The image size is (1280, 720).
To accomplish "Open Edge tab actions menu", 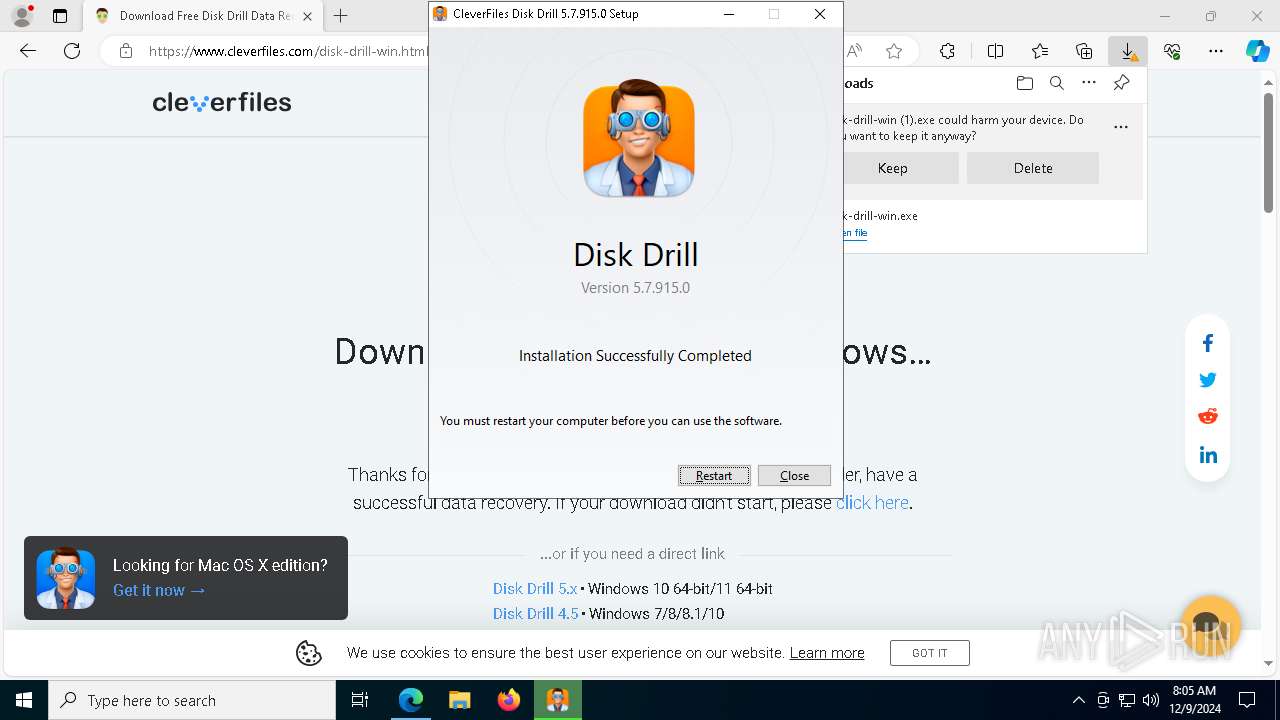I will 60,16.
